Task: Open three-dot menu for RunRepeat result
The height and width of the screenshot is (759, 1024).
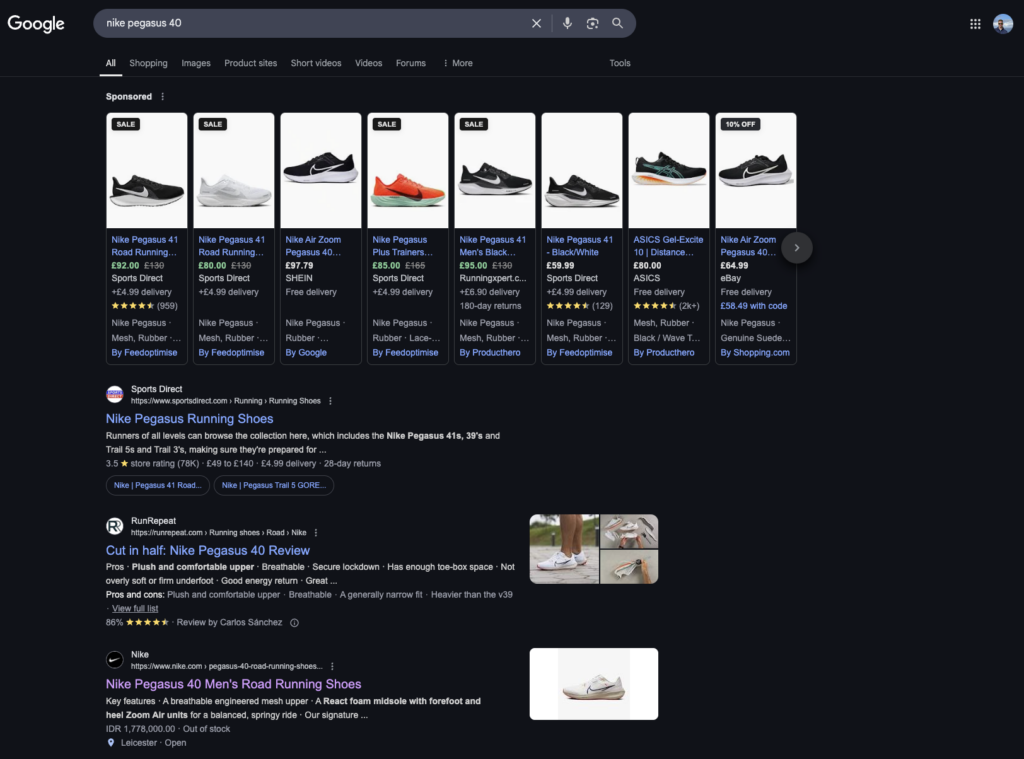Action: coord(316,533)
